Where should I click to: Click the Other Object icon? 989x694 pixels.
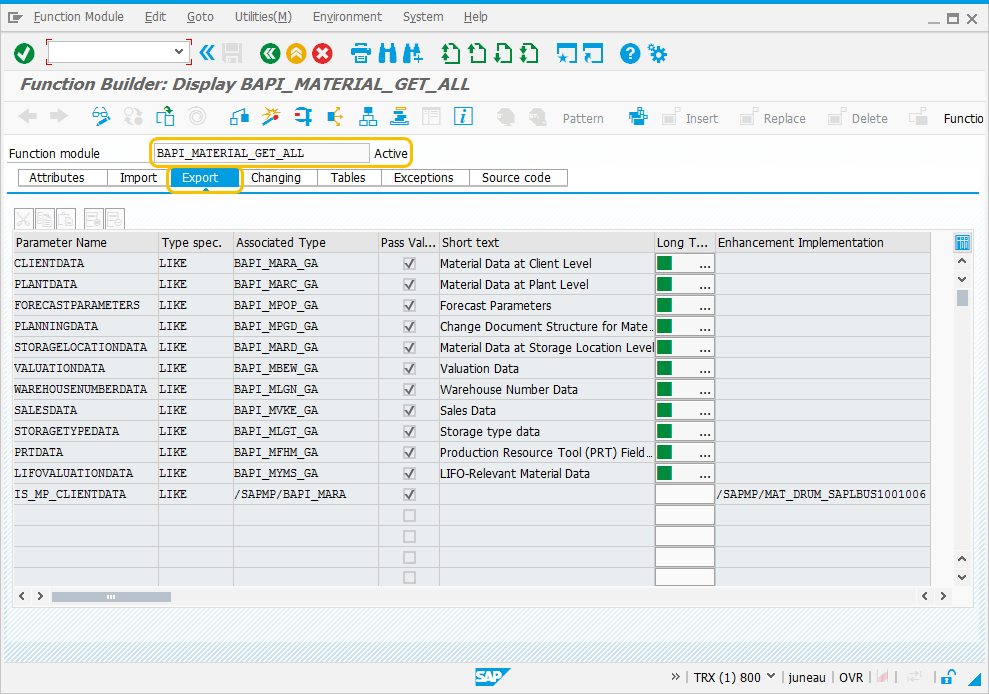tap(165, 117)
